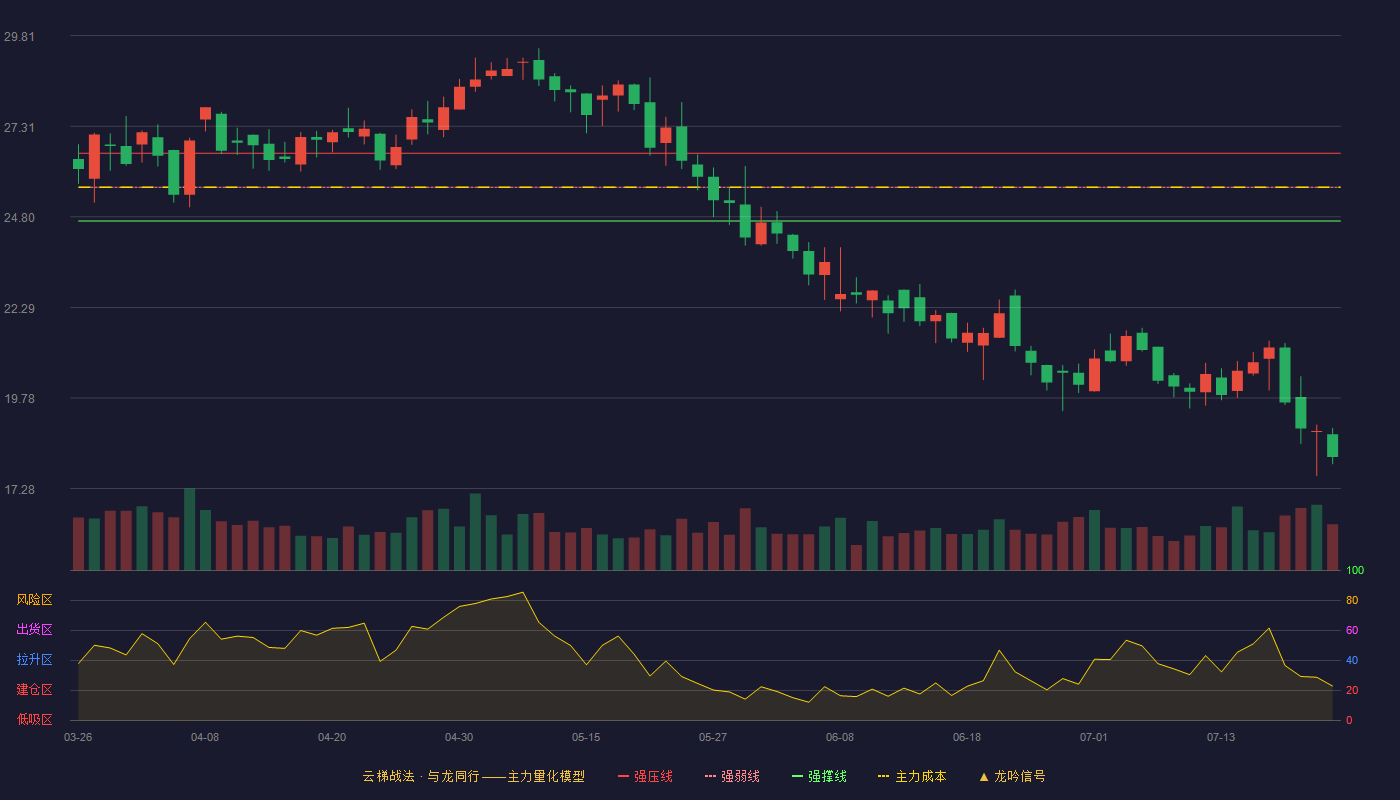The height and width of the screenshot is (800, 1400).
Task: Toggle the 强压线 legend entry
Action: (645, 776)
